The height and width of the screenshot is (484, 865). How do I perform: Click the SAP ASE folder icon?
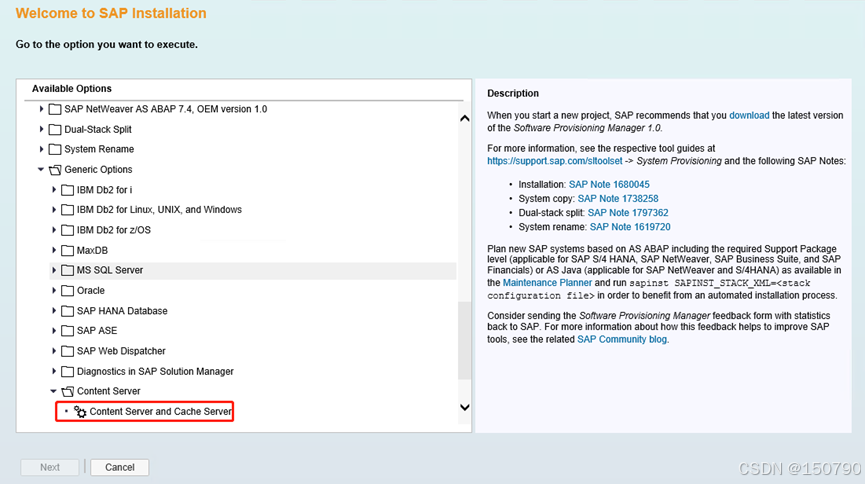tap(67, 331)
